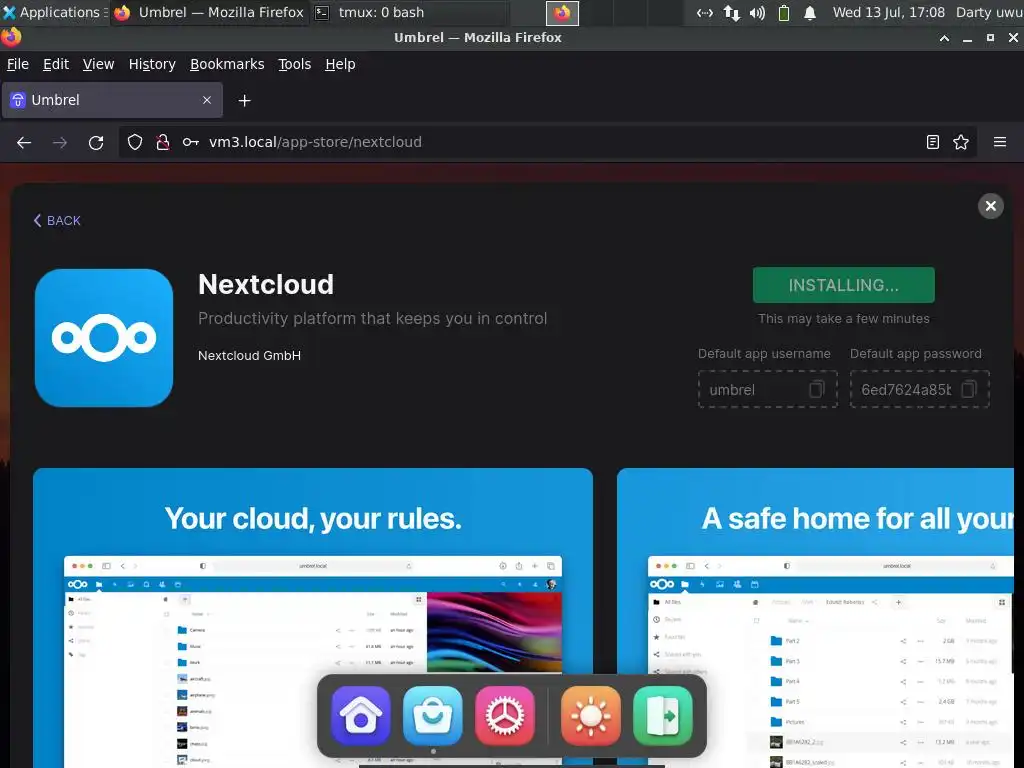Open a new browser tab
This screenshot has height=768, width=1024.
pyautogui.click(x=244, y=101)
